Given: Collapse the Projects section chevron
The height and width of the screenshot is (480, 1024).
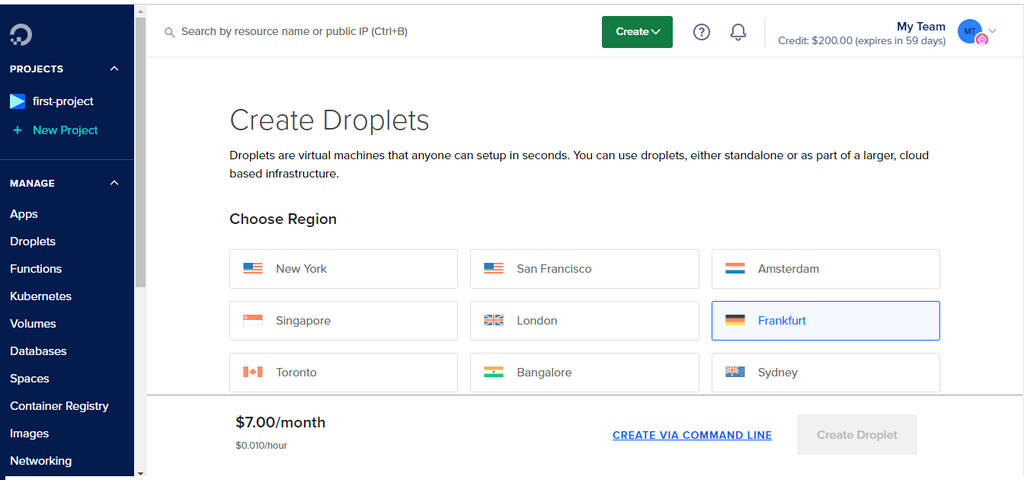Looking at the screenshot, I should tap(114, 69).
